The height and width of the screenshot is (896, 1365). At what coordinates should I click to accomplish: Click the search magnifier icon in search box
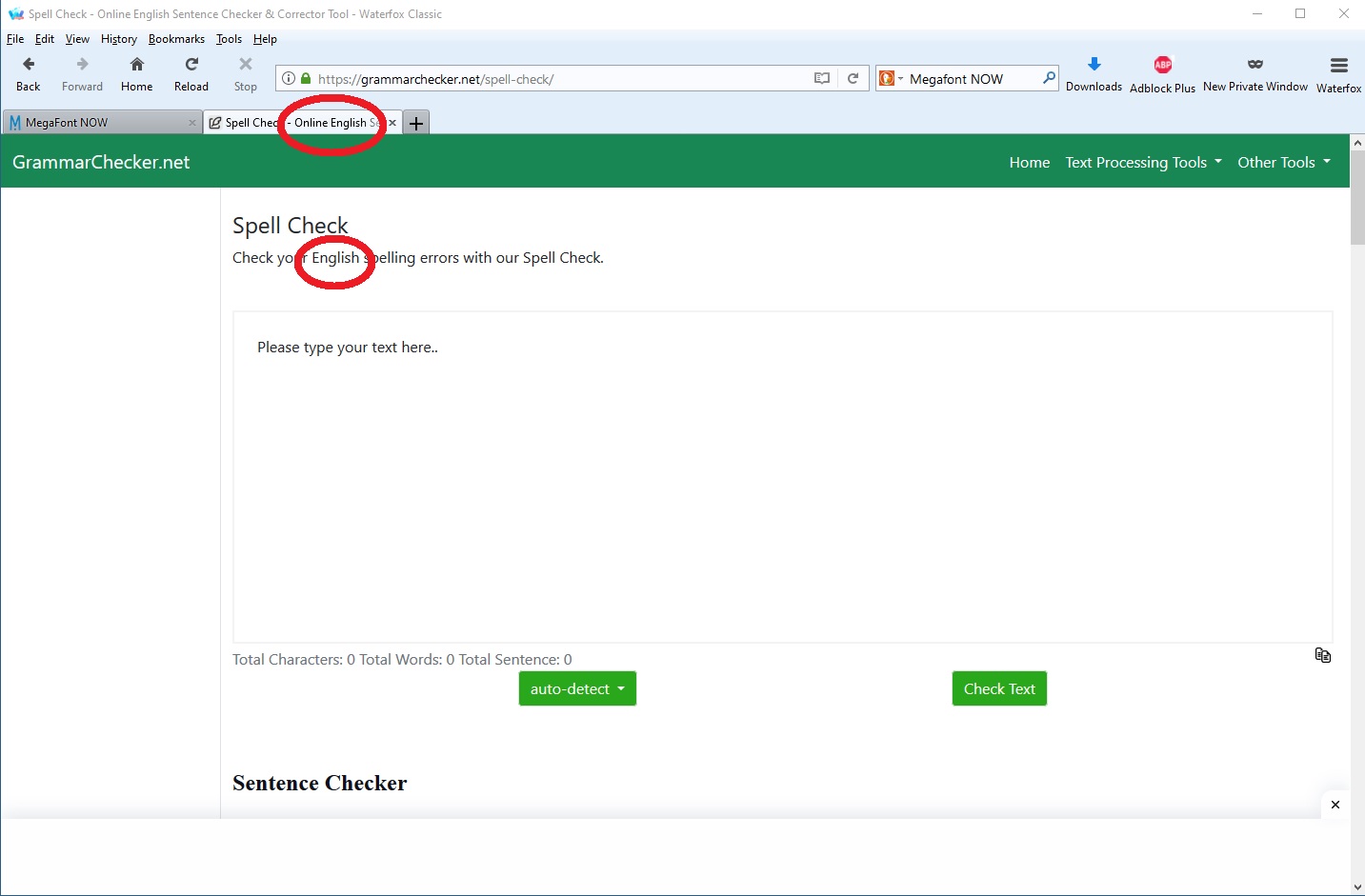pyautogui.click(x=1048, y=78)
